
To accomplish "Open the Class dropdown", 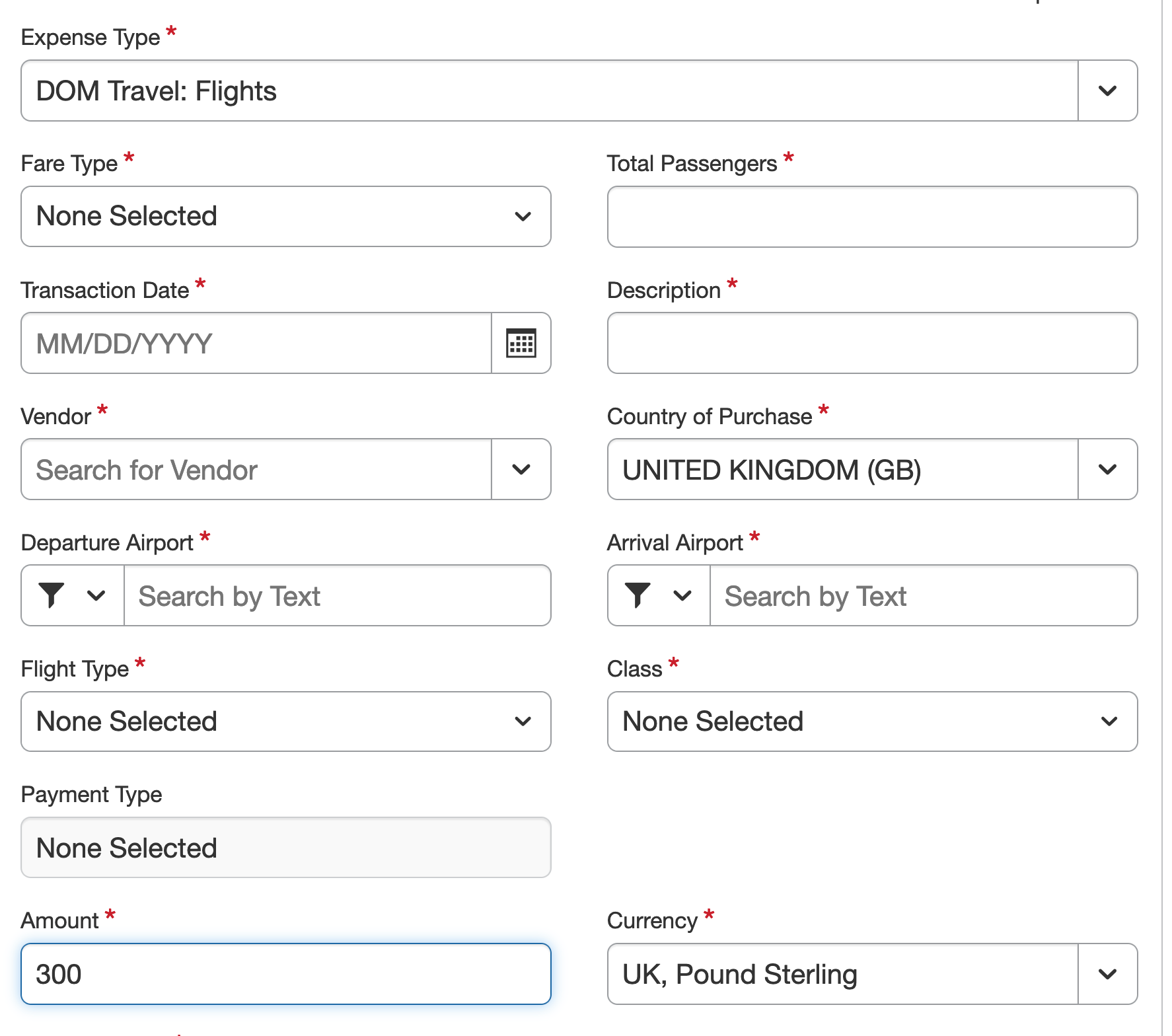I will click(x=872, y=721).
